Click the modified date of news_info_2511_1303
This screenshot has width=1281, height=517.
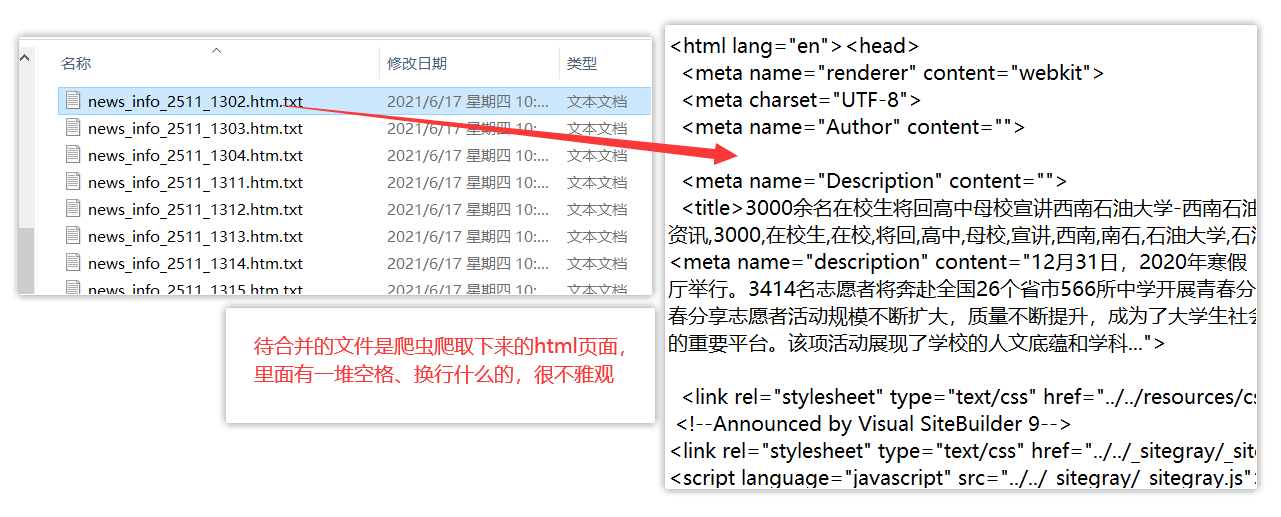tap(468, 128)
